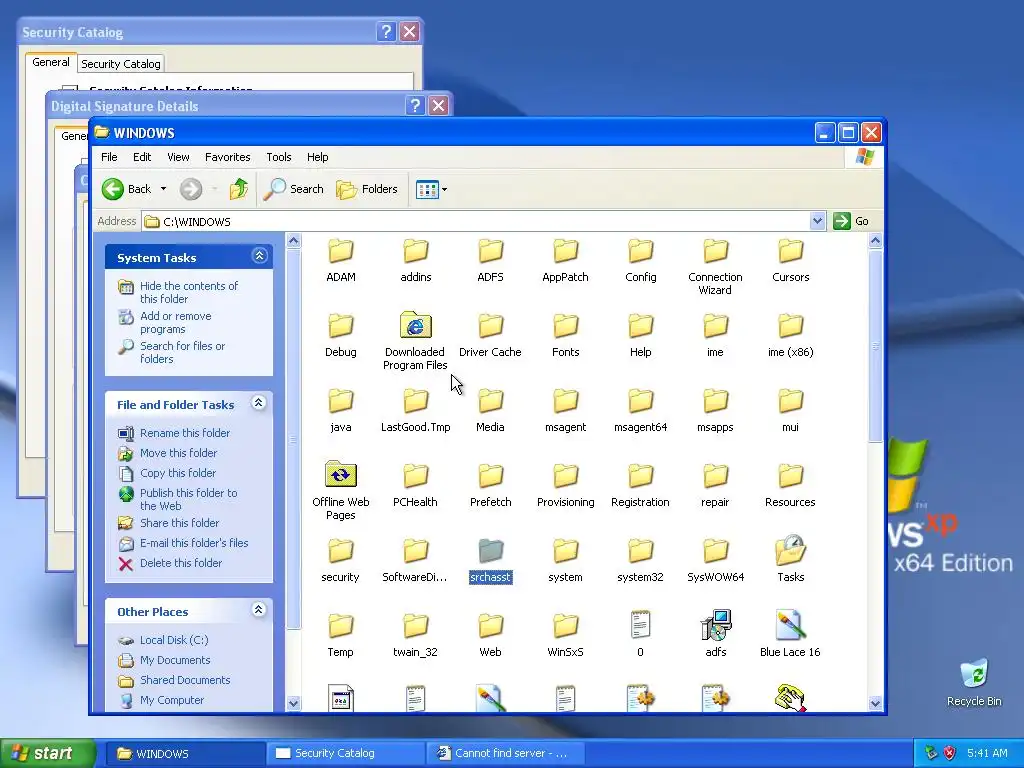Image resolution: width=1024 pixels, height=768 pixels.
Task: Open My Documents from Other Places
Action: click(x=175, y=660)
